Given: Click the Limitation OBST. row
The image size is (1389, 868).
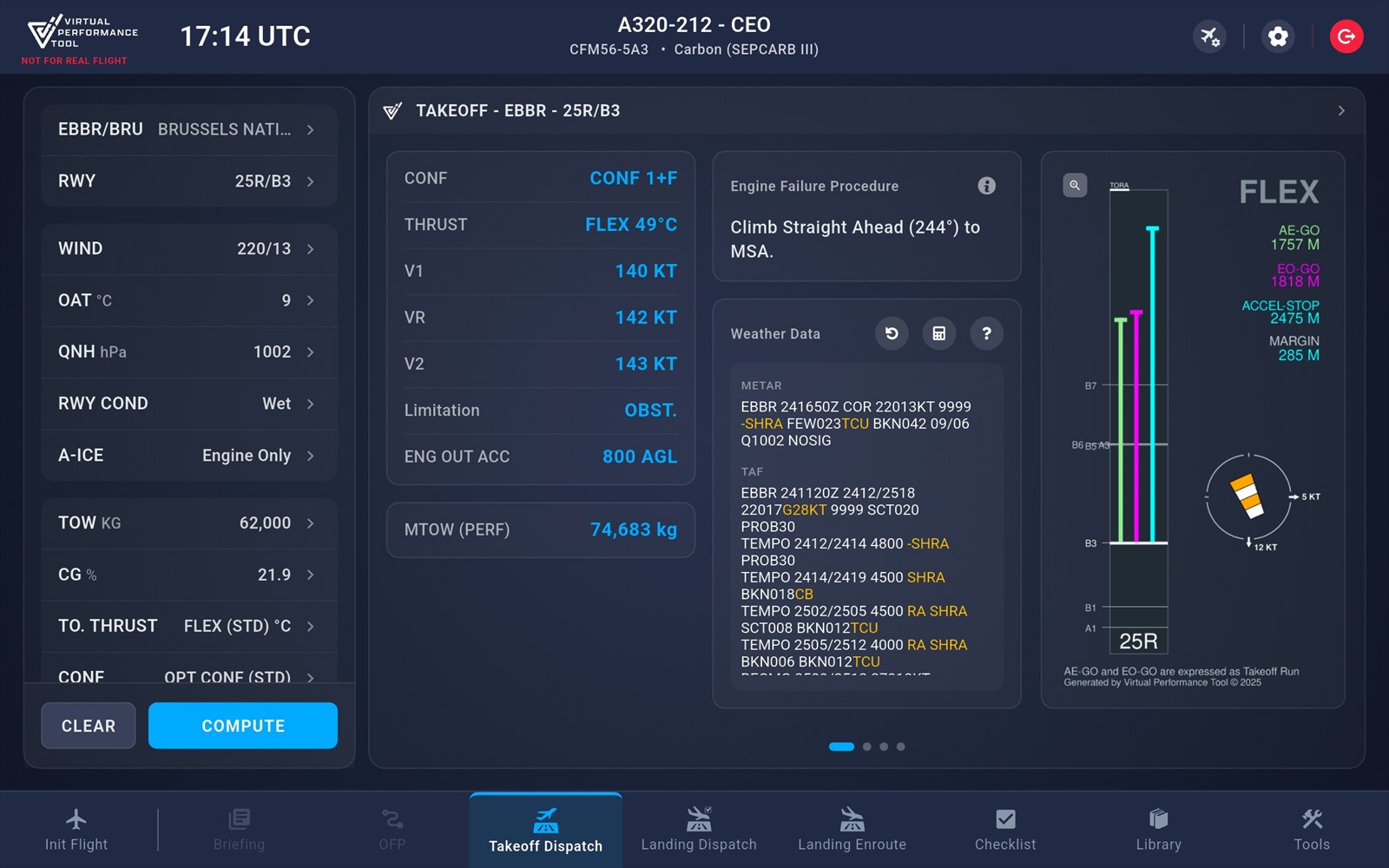Looking at the screenshot, I should (540, 411).
